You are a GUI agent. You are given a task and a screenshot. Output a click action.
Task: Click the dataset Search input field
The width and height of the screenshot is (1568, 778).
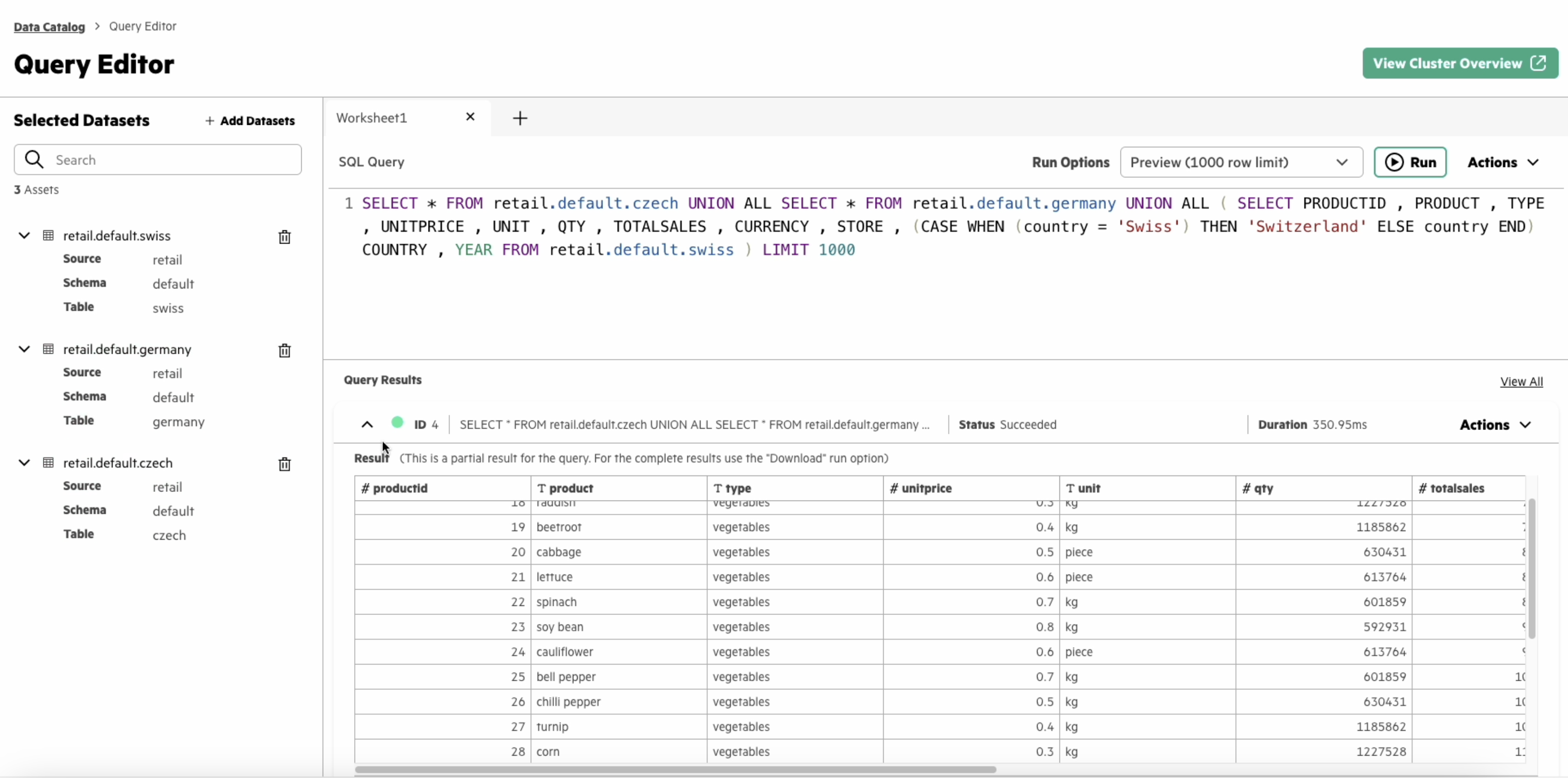[158, 160]
